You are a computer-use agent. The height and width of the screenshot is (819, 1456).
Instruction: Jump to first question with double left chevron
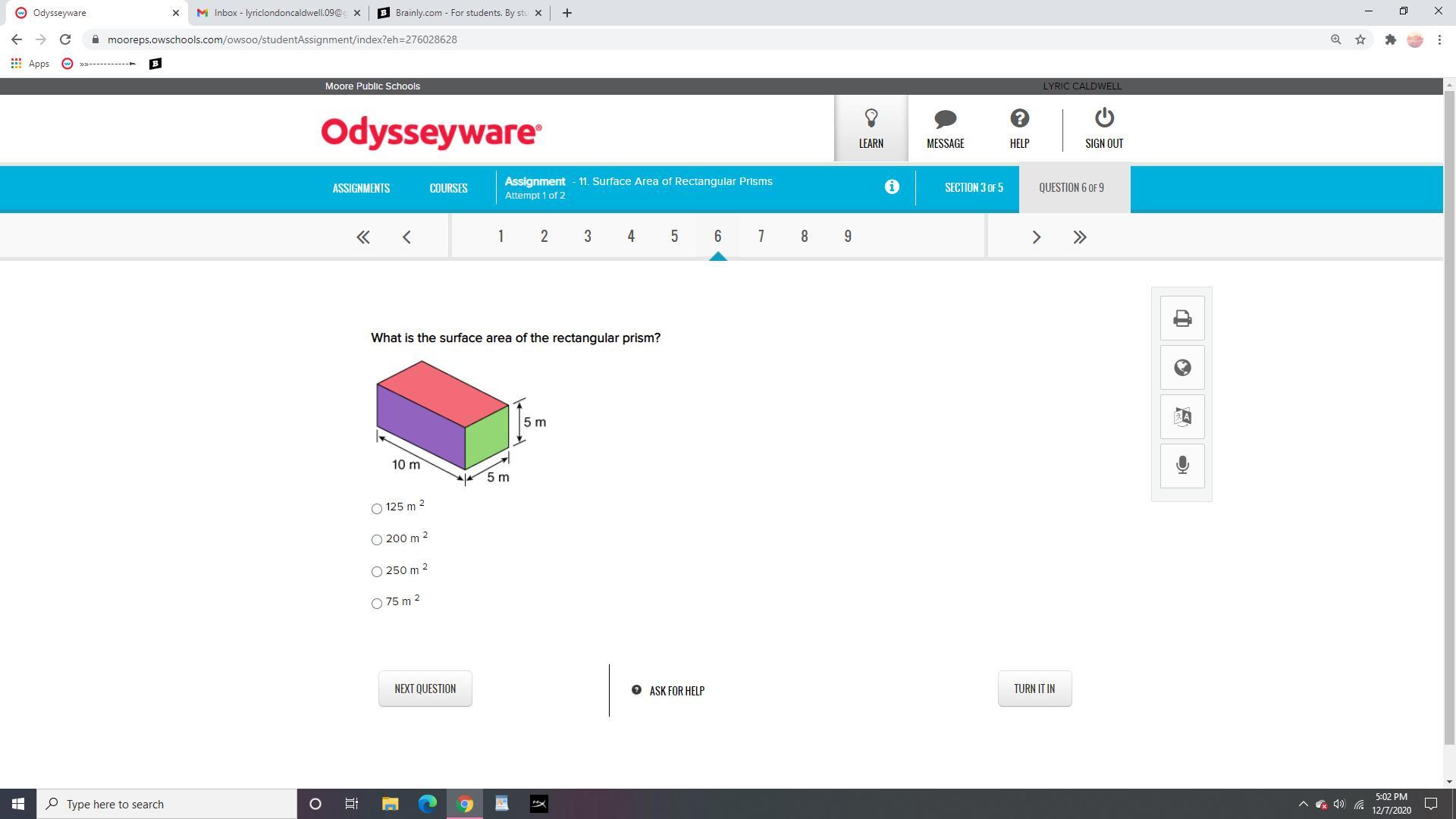(x=363, y=237)
